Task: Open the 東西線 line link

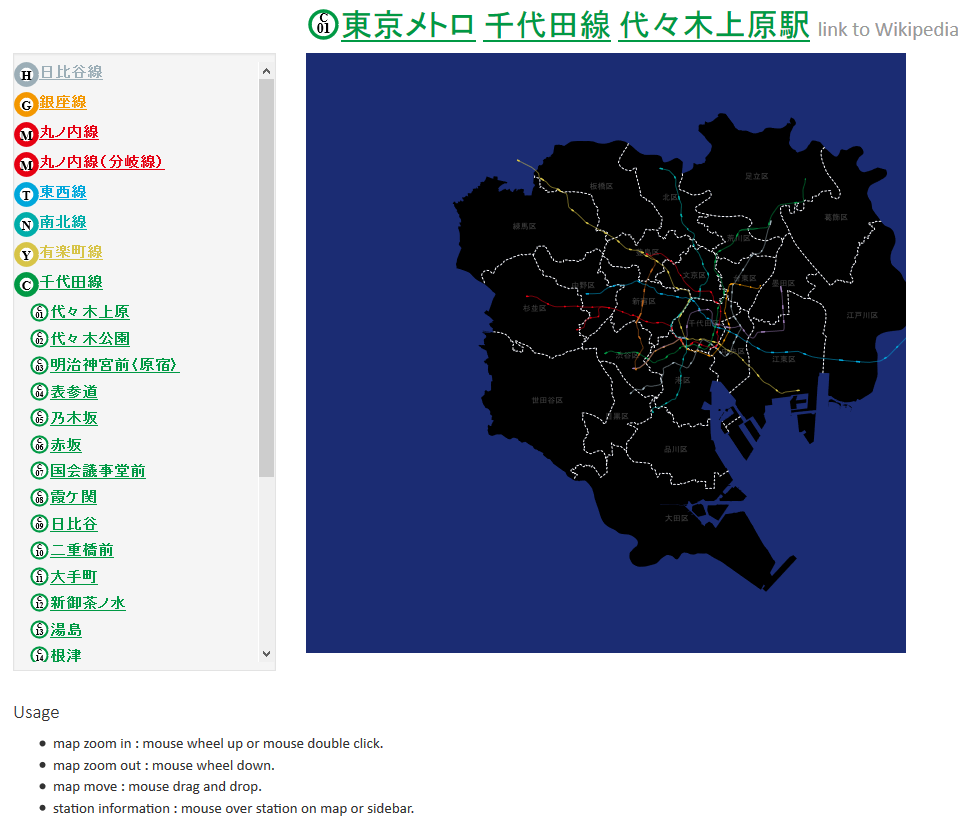Action: tap(63, 192)
